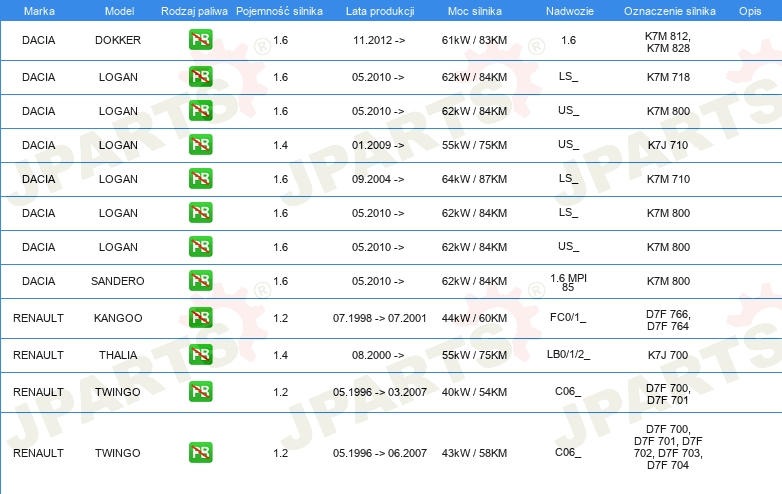Screen dimensions: 782x494
Task: Click the Marka column header
Action: [39, 11]
